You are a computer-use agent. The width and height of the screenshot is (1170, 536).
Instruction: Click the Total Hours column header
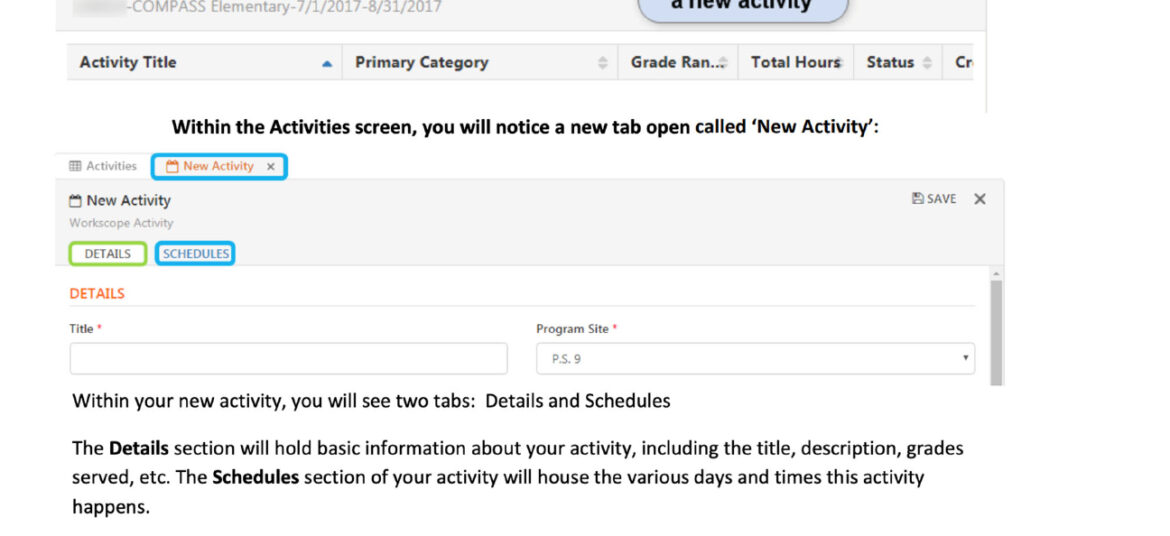click(794, 62)
